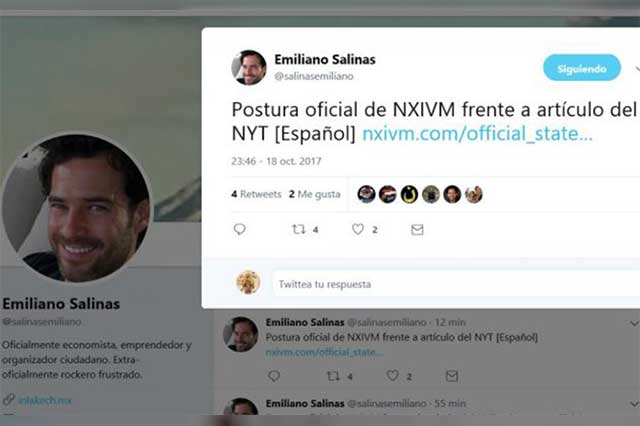Viewport: 640px width, 426px height.
Task: Open the 2 Me gusta list
Action: (315, 194)
